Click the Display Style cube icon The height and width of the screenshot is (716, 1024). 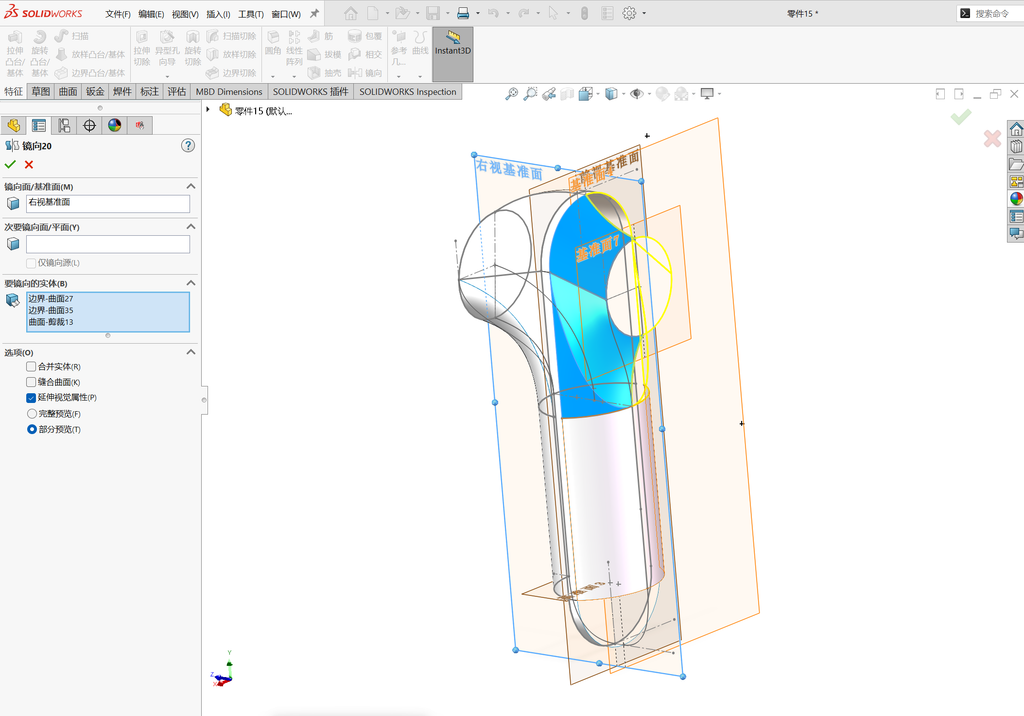(x=611, y=94)
